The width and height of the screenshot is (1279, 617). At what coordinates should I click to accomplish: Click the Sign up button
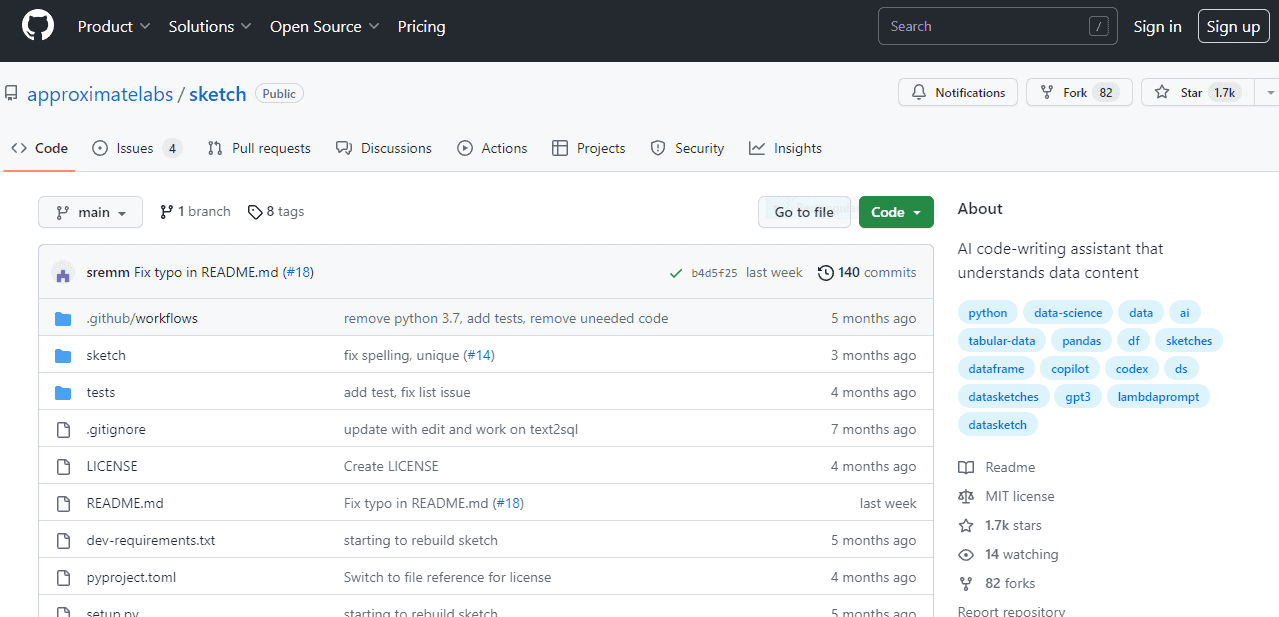pyautogui.click(x=1233, y=27)
